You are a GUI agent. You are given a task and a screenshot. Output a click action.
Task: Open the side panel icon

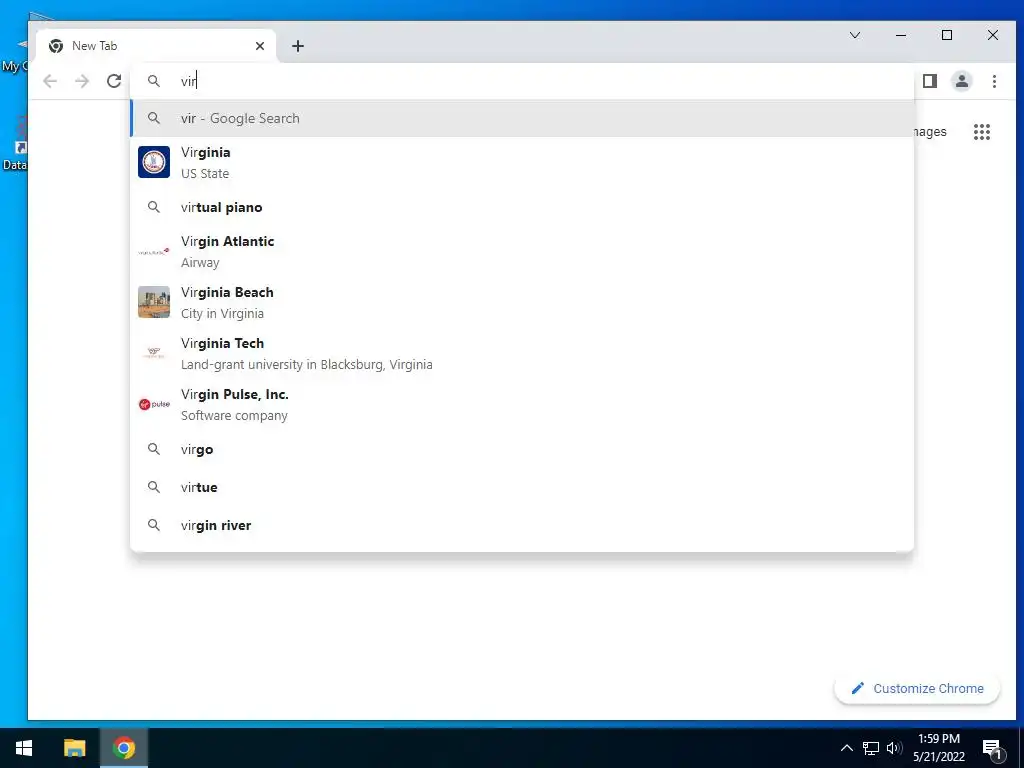[930, 81]
